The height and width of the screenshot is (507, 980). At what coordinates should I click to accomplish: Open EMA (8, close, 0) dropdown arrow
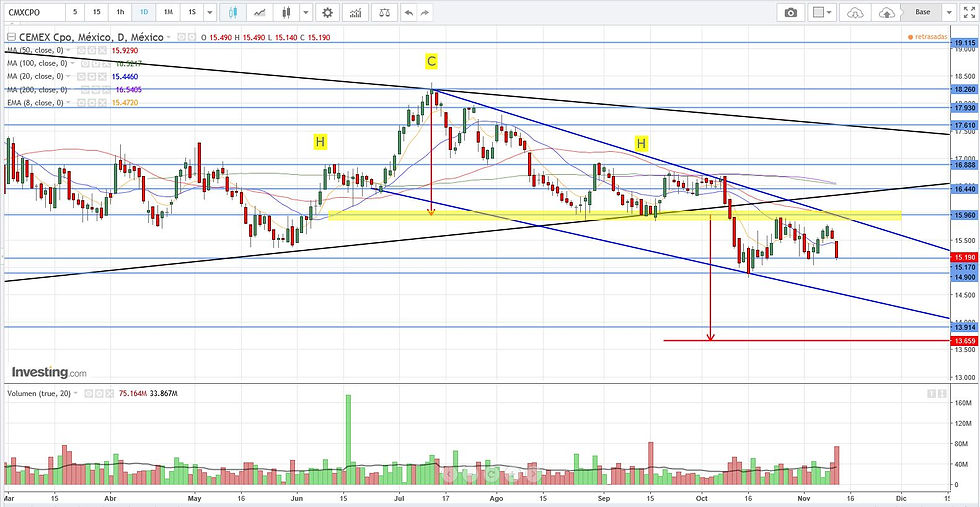pos(68,102)
